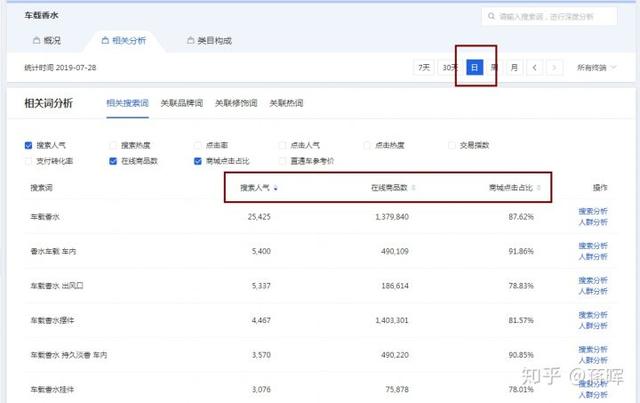
Task: Select the 周 granularity button
Action: tap(494, 67)
